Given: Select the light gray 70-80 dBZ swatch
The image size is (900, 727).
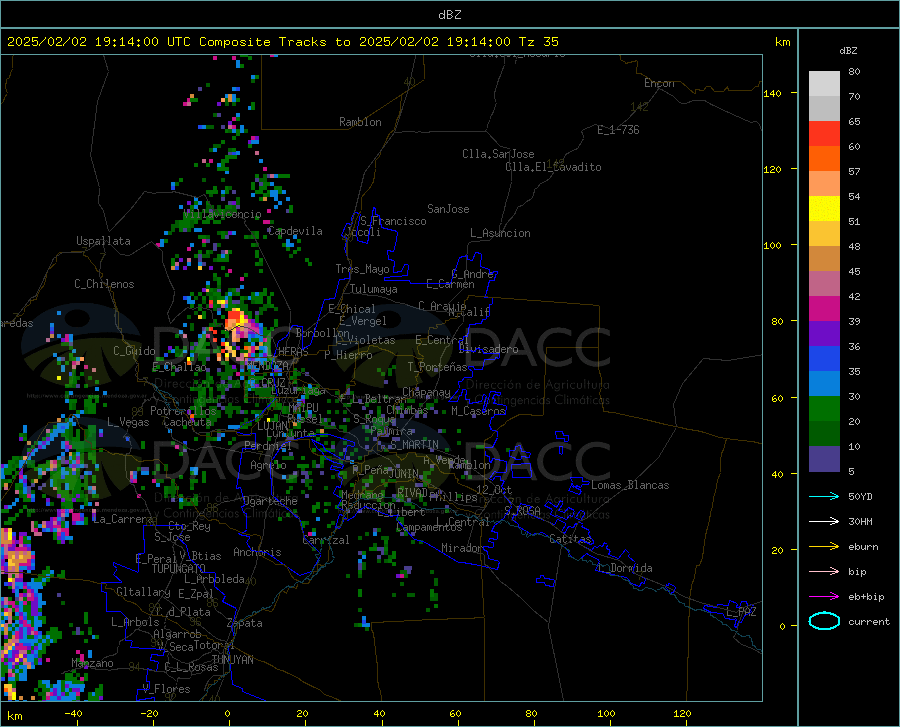Looking at the screenshot, I should pos(824,84).
